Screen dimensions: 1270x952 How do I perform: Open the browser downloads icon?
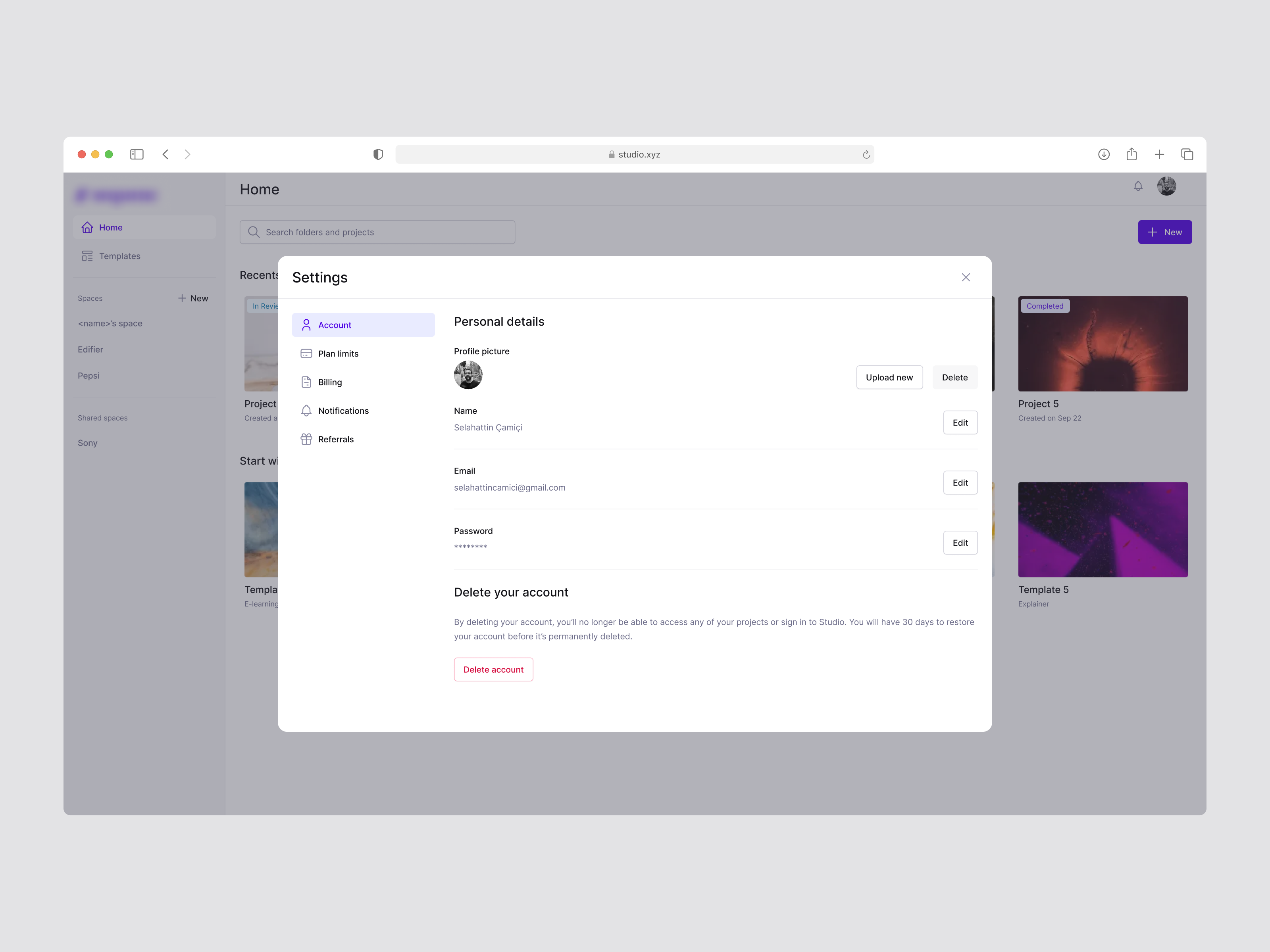(1103, 154)
